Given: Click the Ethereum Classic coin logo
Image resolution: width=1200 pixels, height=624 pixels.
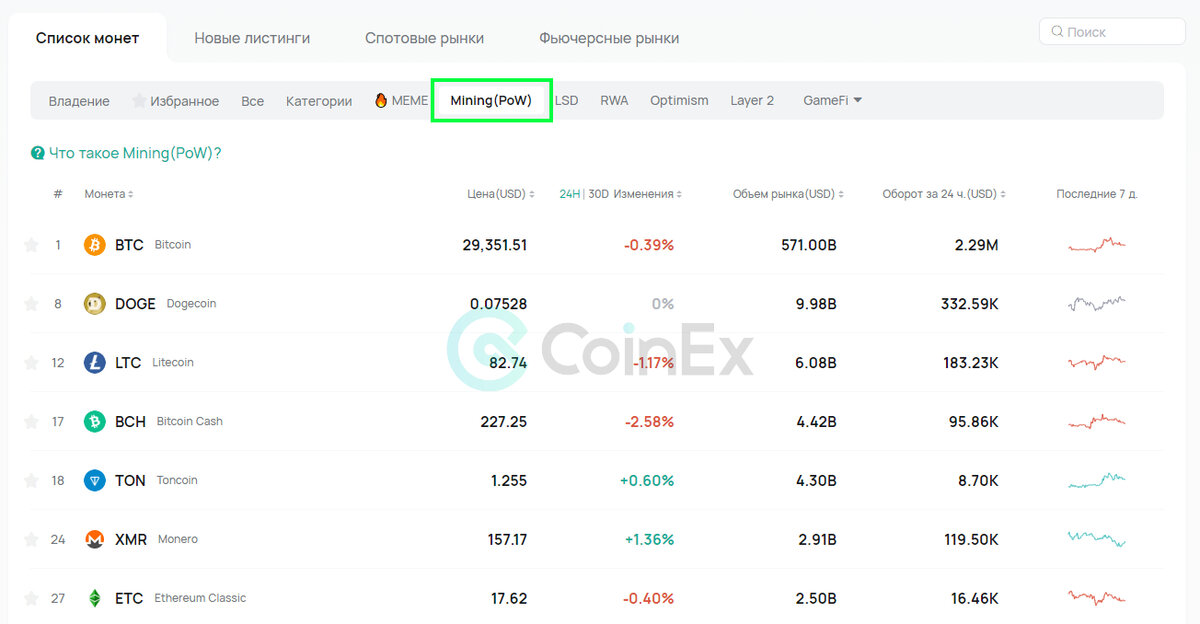Looking at the screenshot, I should (x=95, y=599).
